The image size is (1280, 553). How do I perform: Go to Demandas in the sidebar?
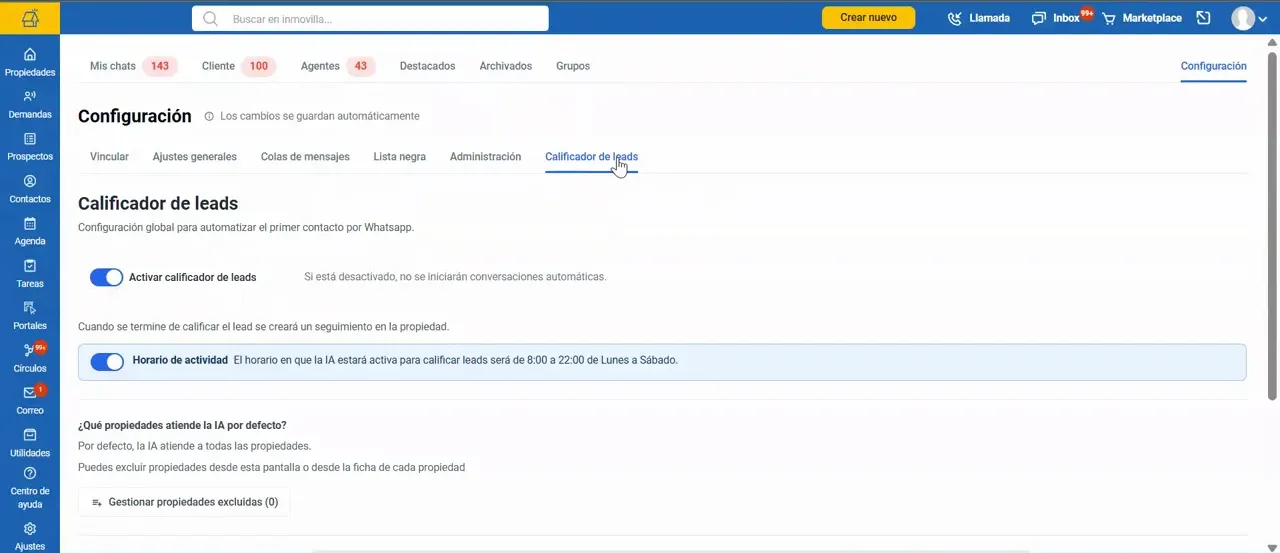click(30, 104)
